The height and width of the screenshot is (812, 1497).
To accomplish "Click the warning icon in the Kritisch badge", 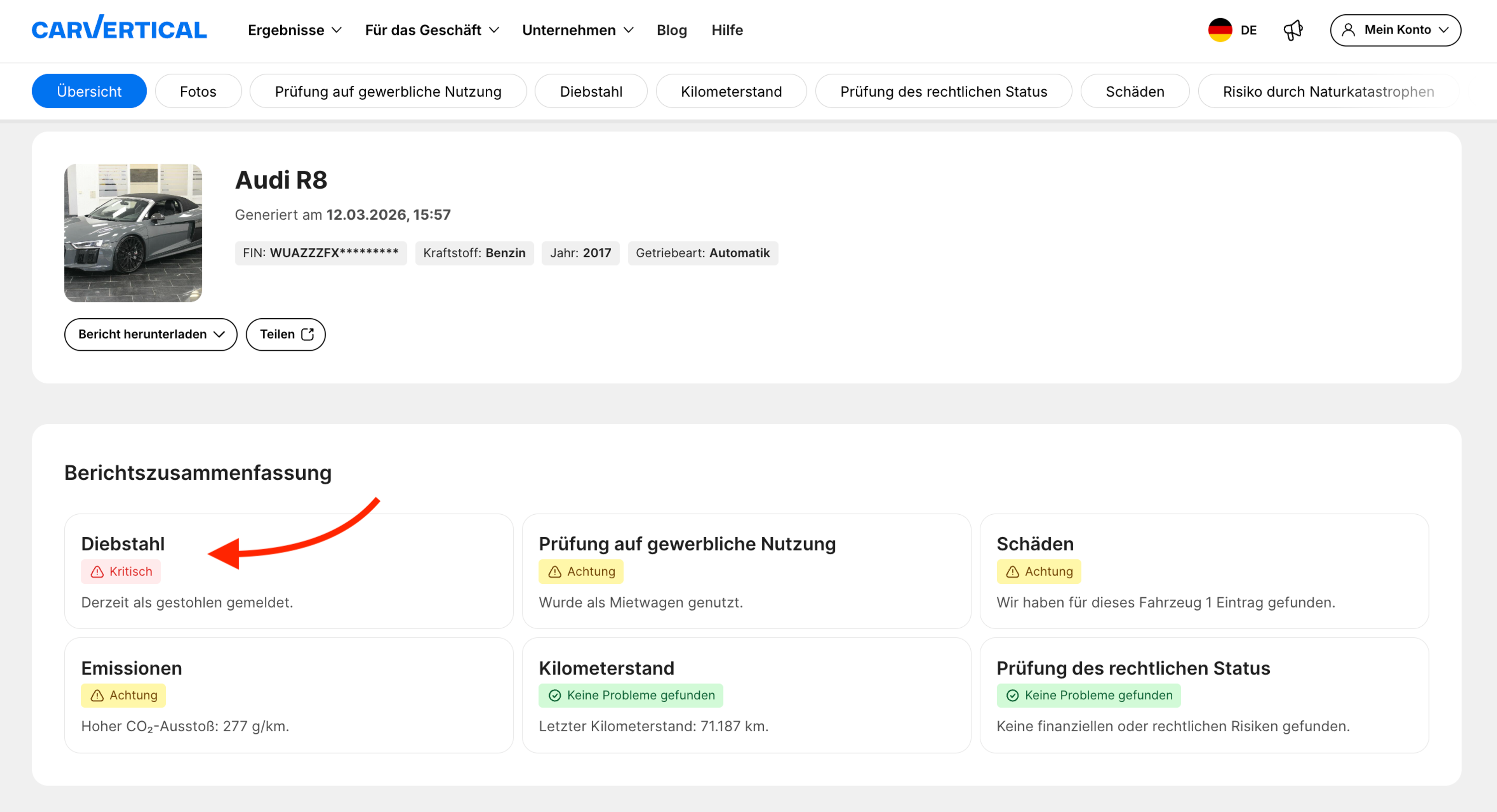I will pos(97,572).
